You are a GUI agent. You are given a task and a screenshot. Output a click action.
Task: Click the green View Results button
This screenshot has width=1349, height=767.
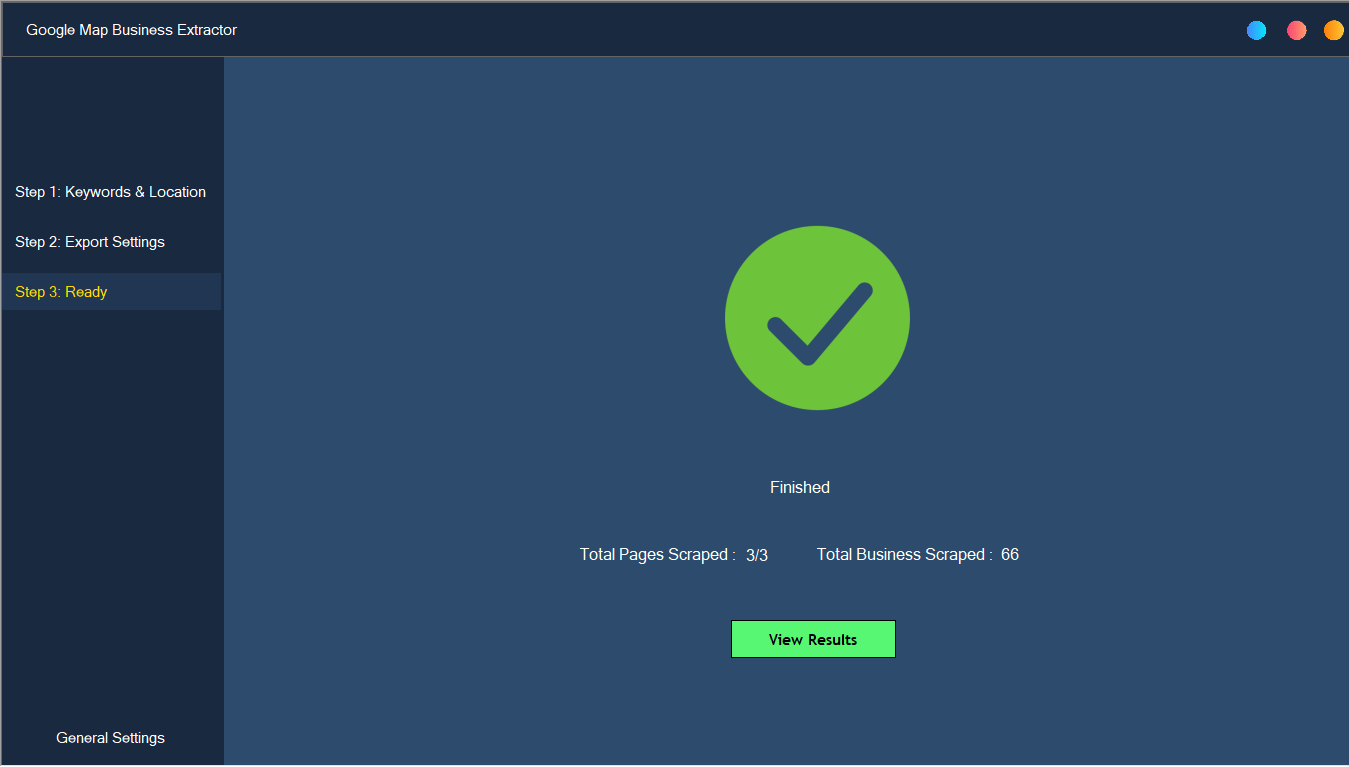click(x=813, y=639)
